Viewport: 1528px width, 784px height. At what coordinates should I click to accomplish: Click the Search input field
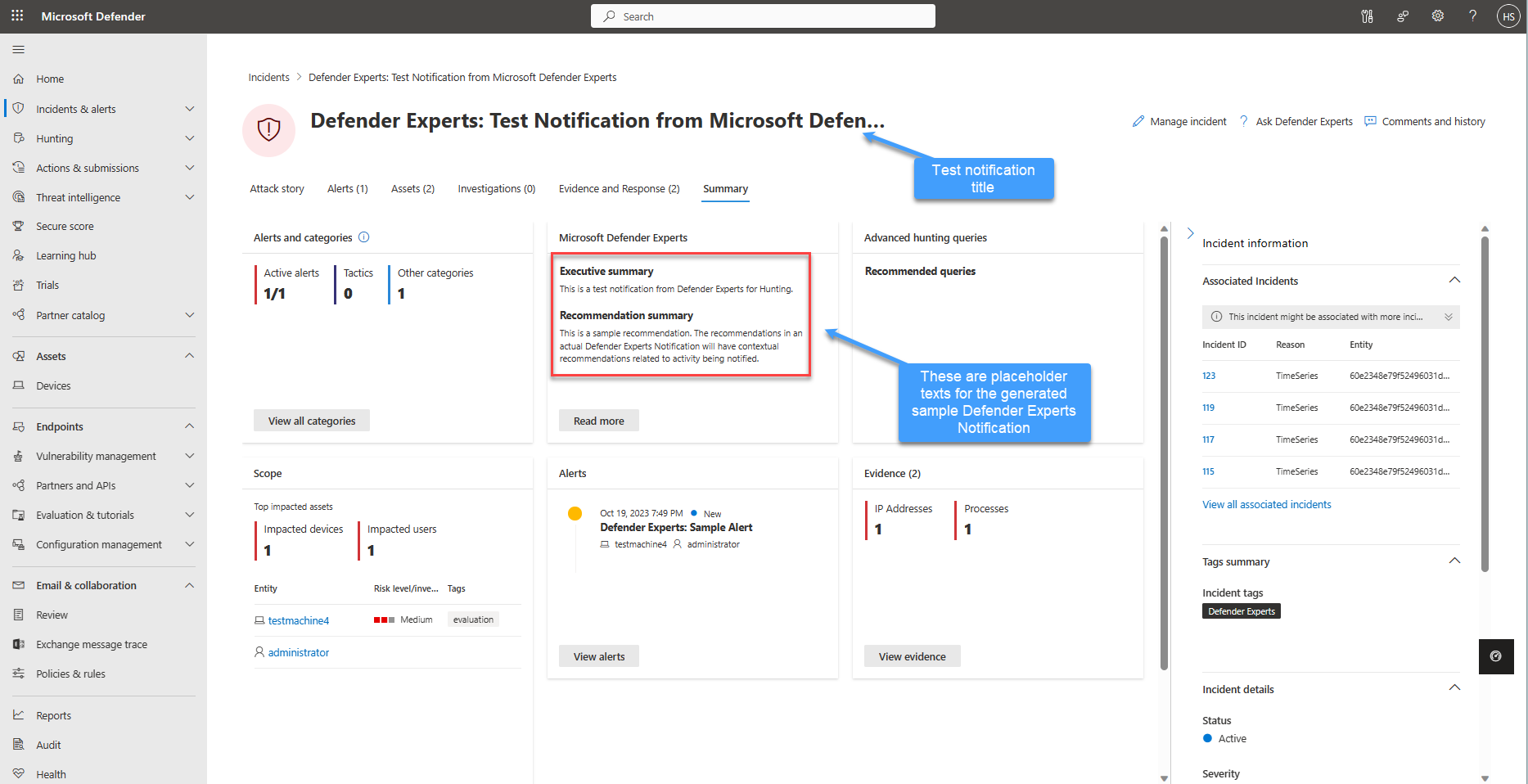coord(763,16)
